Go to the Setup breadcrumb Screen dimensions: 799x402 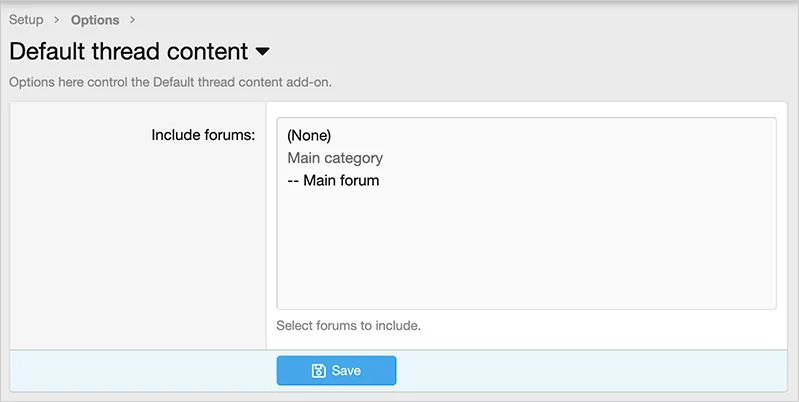pyautogui.click(x=26, y=19)
